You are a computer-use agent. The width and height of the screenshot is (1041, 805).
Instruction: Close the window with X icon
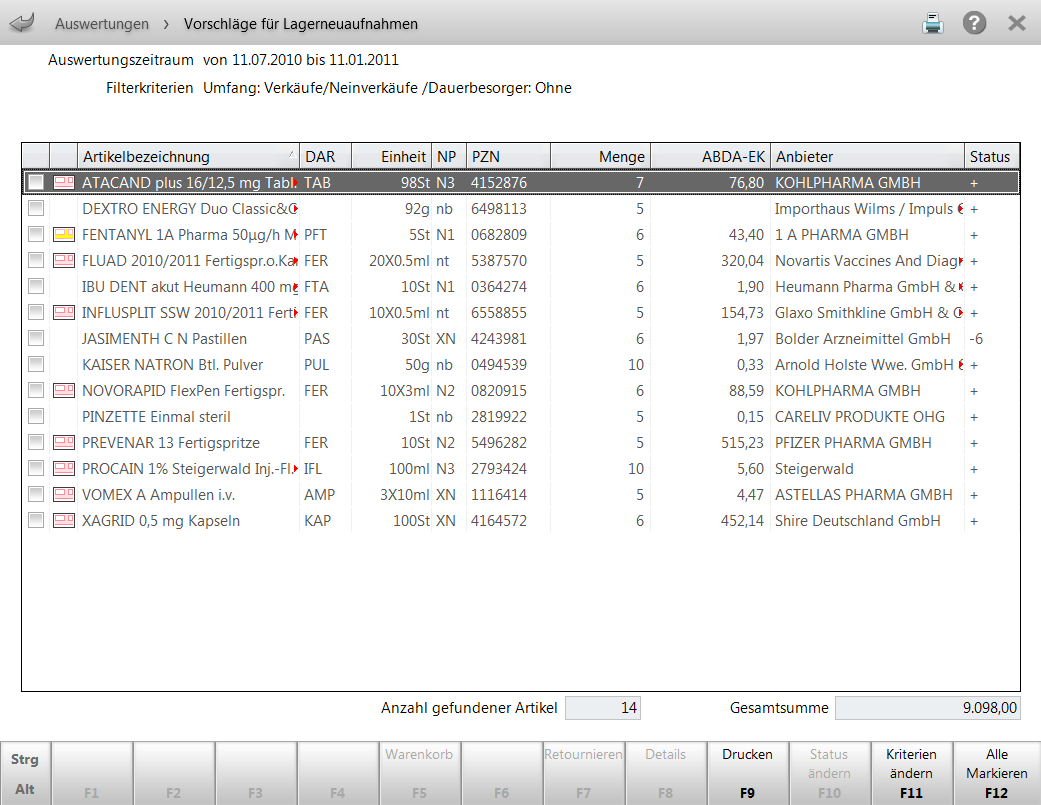[x=1016, y=24]
